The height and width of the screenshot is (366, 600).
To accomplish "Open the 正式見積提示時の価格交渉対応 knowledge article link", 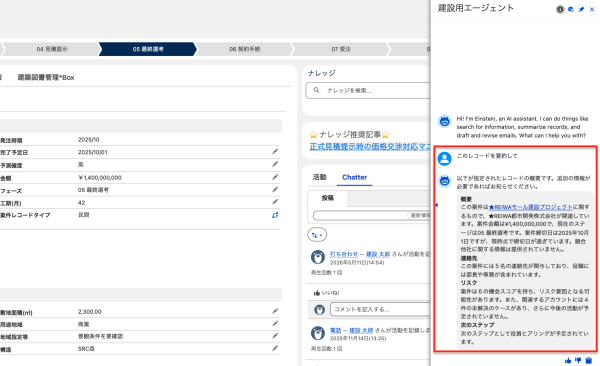I will (370, 147).
